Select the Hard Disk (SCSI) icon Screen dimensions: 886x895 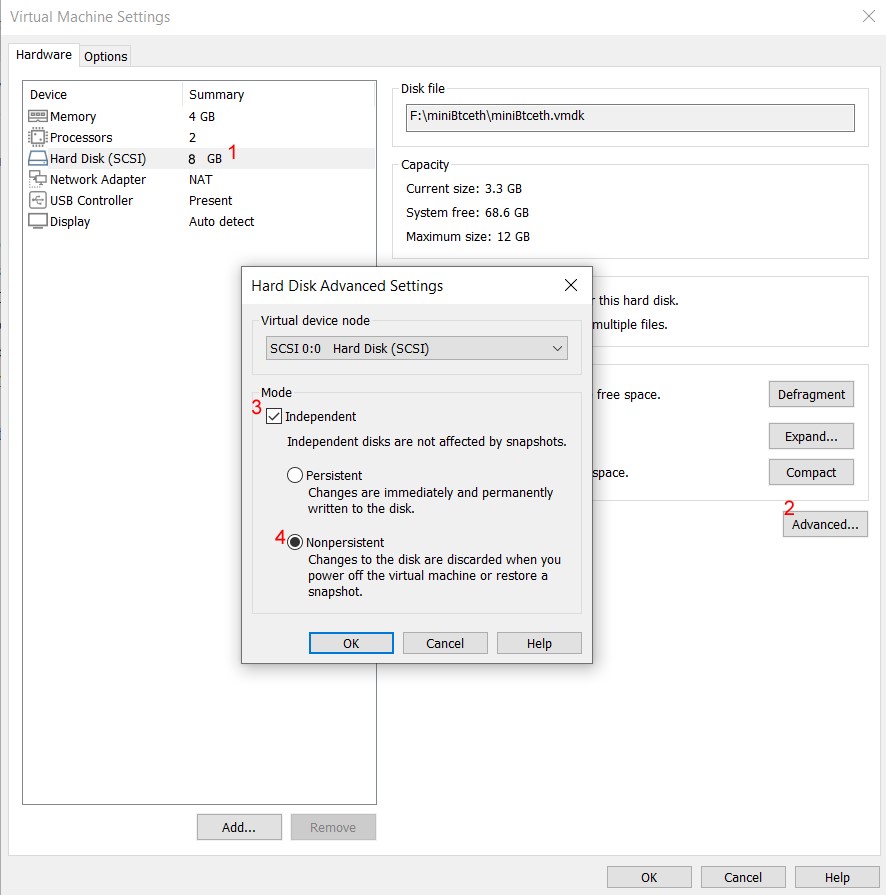point(38,159)
